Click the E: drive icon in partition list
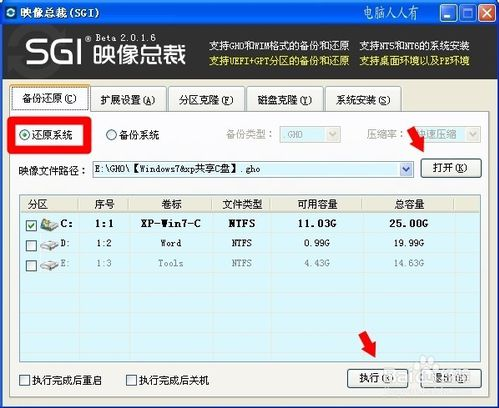The image size is (499, 408). coord(49,265)
